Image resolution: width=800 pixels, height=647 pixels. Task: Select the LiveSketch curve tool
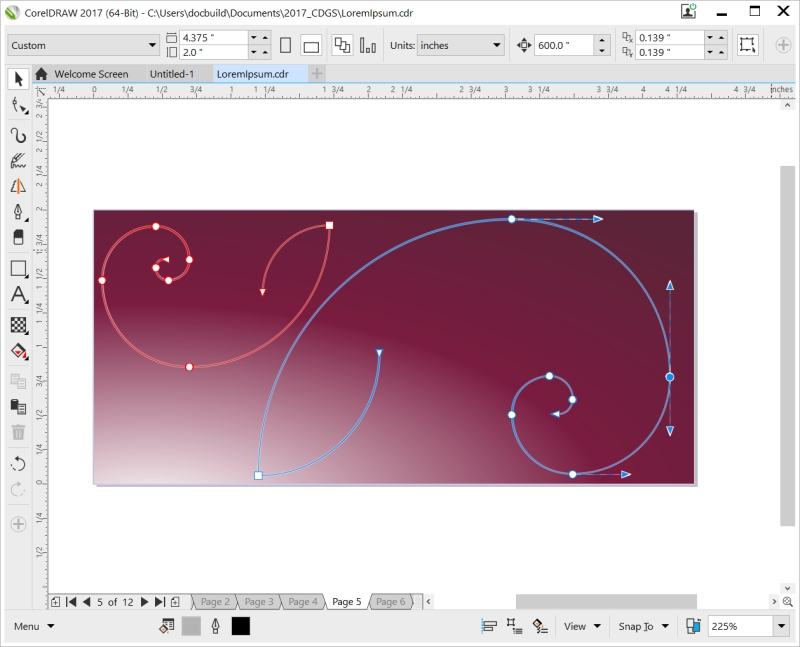point(18,135)
